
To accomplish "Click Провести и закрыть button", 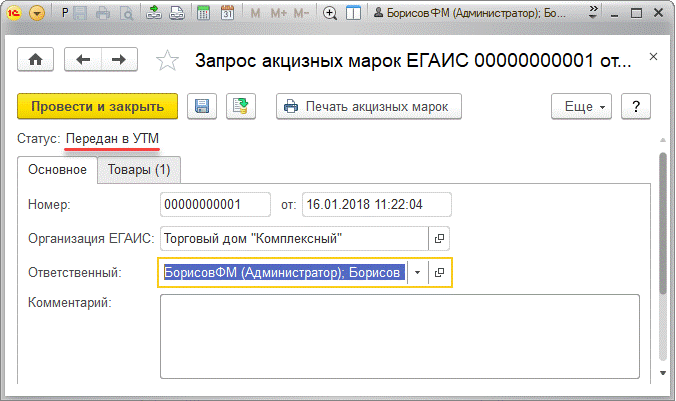I will 97,106.
